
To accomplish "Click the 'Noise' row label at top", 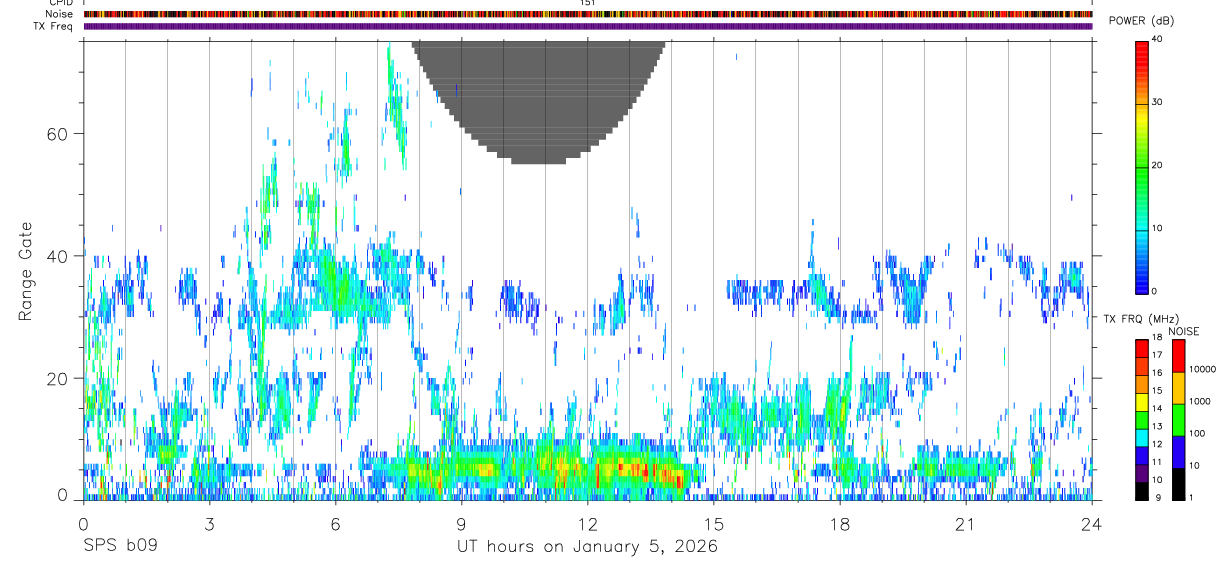I will point(59,14).
